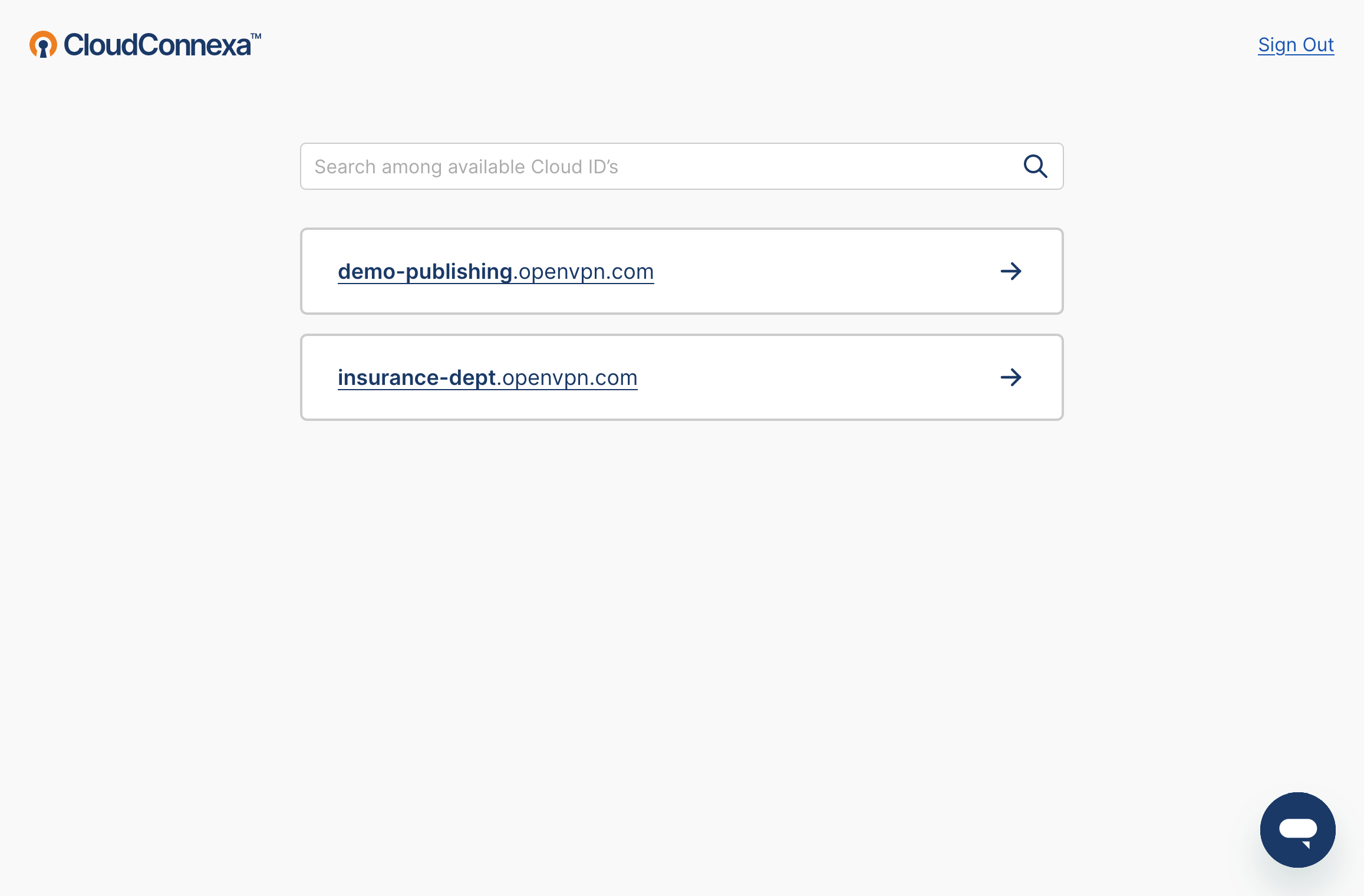Open the demo-publishing.openvpn.com Cloud ID
1364x896 pixels.
pyautogui.click(x=496, y=271)
